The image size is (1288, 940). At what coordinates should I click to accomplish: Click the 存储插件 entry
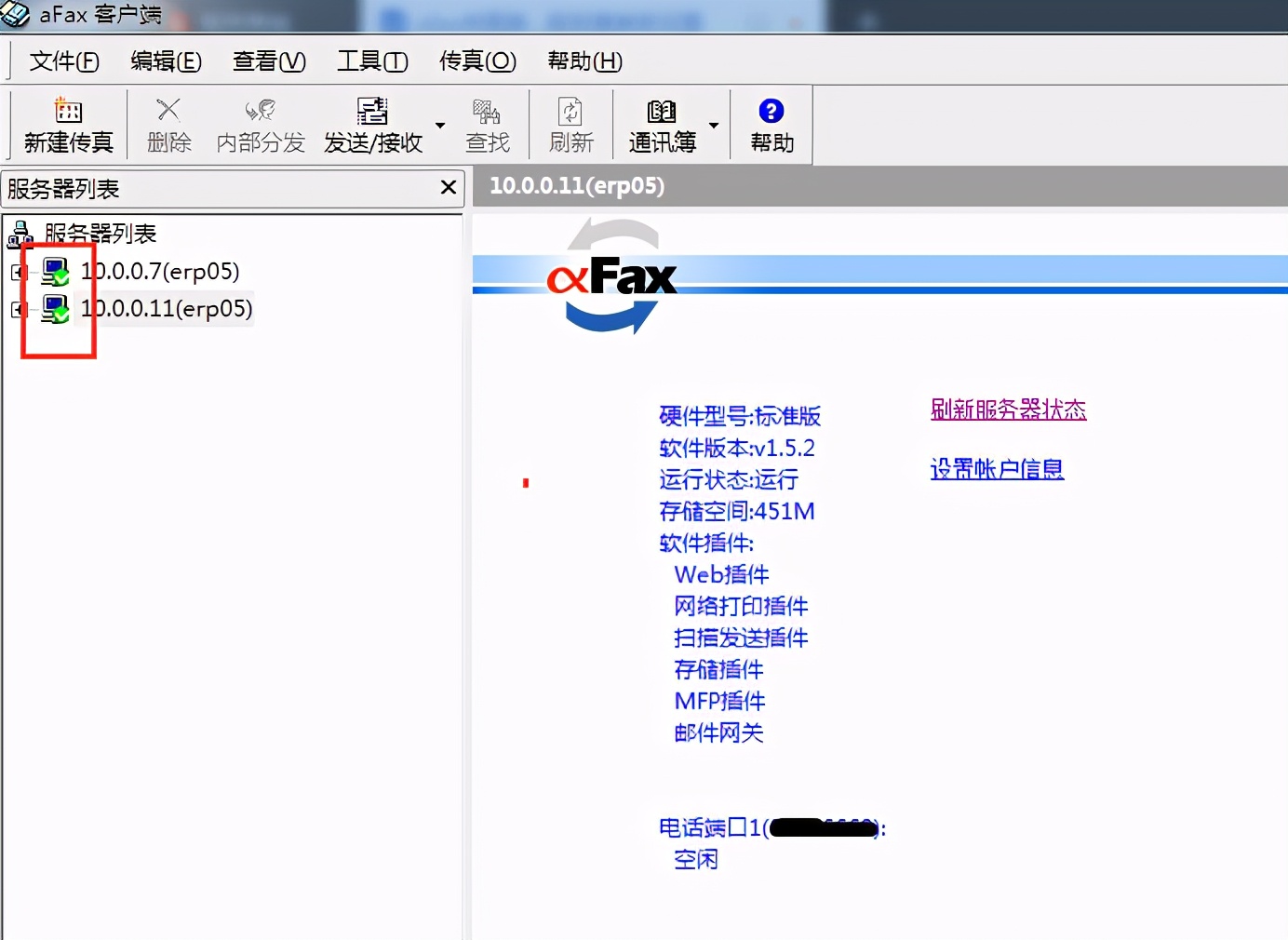click(718, 669)
